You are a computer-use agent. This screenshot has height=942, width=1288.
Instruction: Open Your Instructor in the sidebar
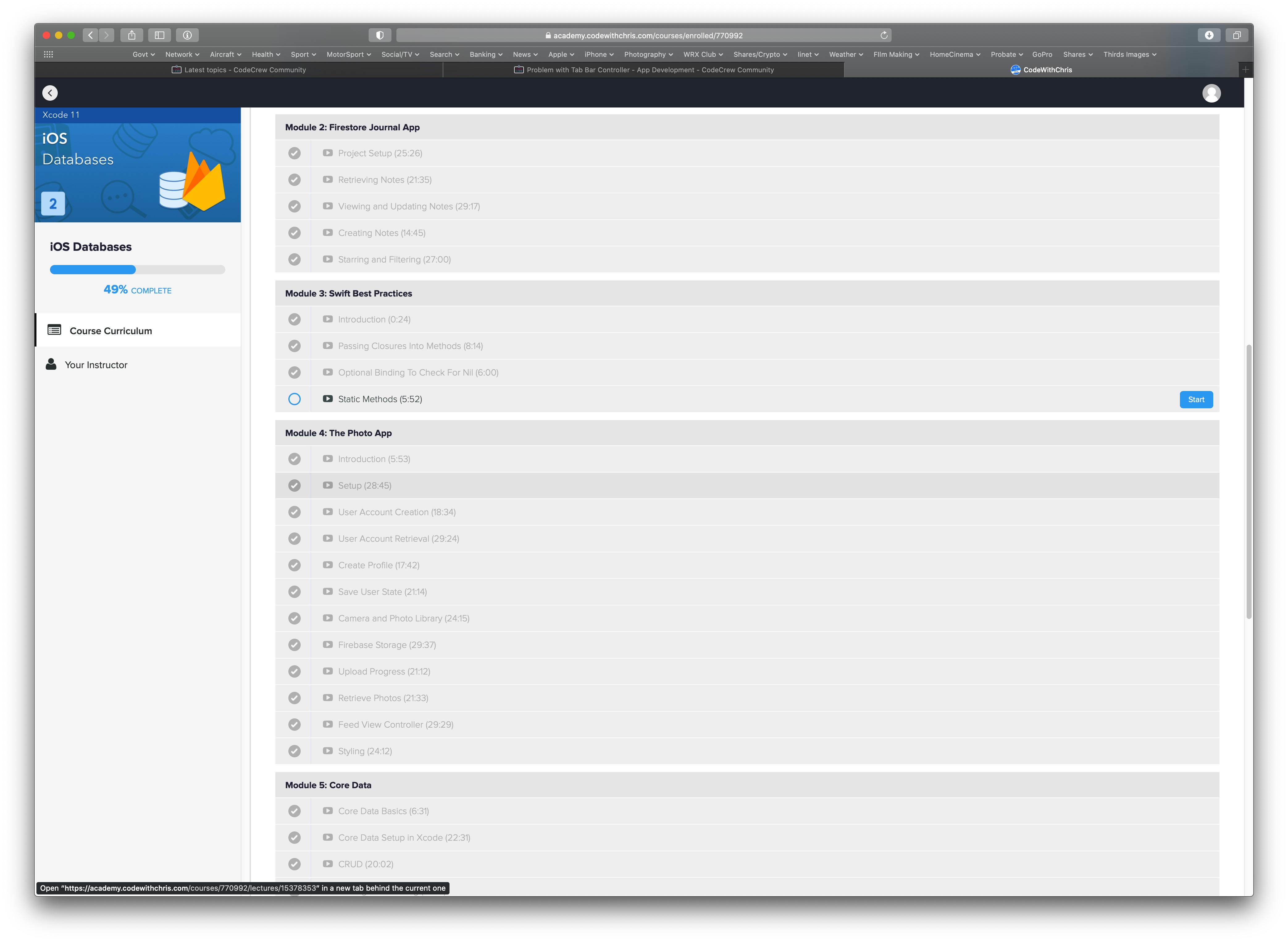(138, 364)
